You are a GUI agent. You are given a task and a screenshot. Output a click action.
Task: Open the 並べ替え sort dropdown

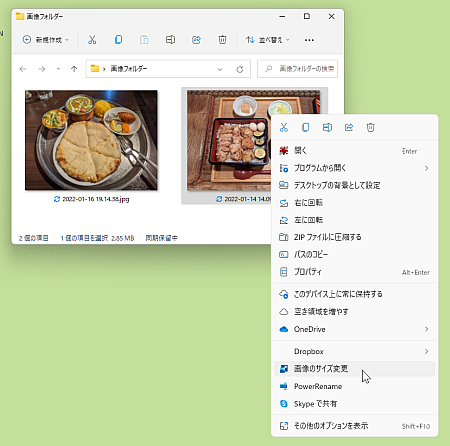click(268, 40)
